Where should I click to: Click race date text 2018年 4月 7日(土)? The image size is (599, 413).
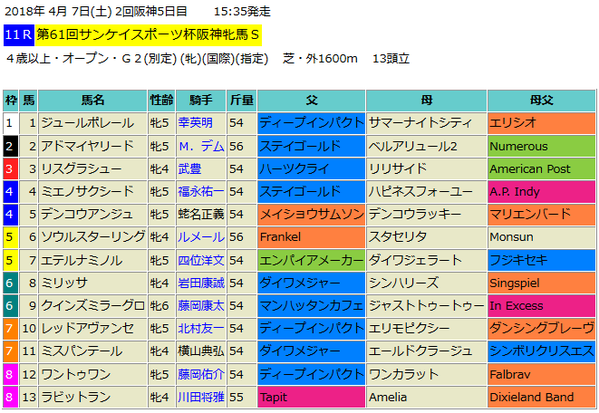(58, 11)
